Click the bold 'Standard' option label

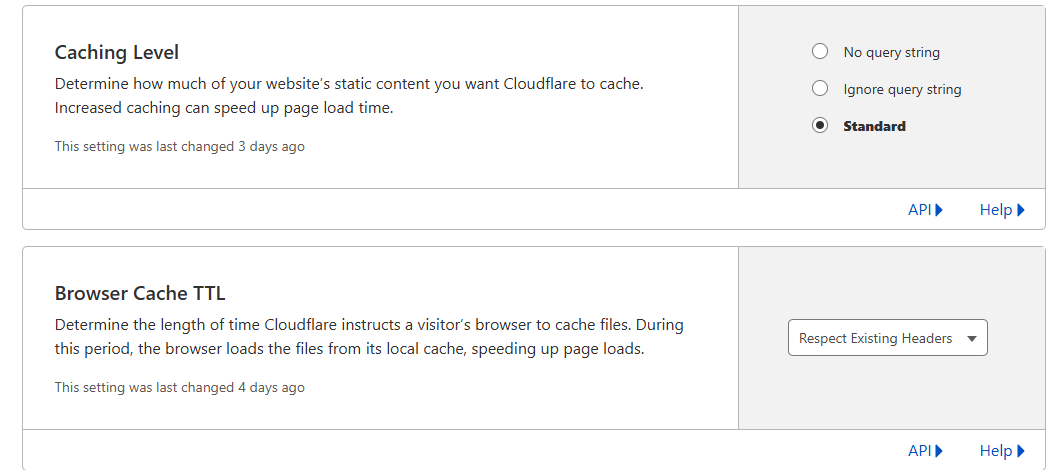pos(874,126)
